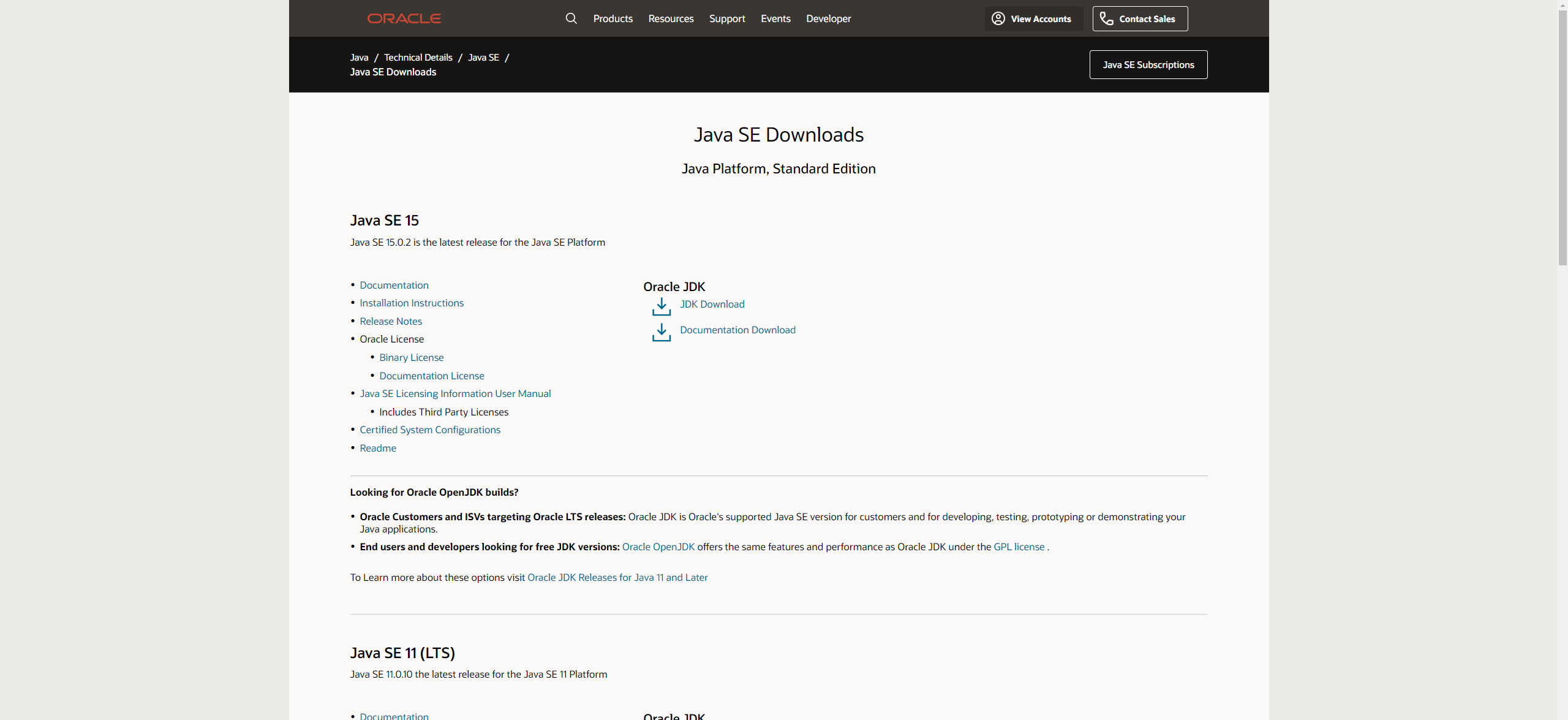Open the Resources menu

(x=671, y=18)
